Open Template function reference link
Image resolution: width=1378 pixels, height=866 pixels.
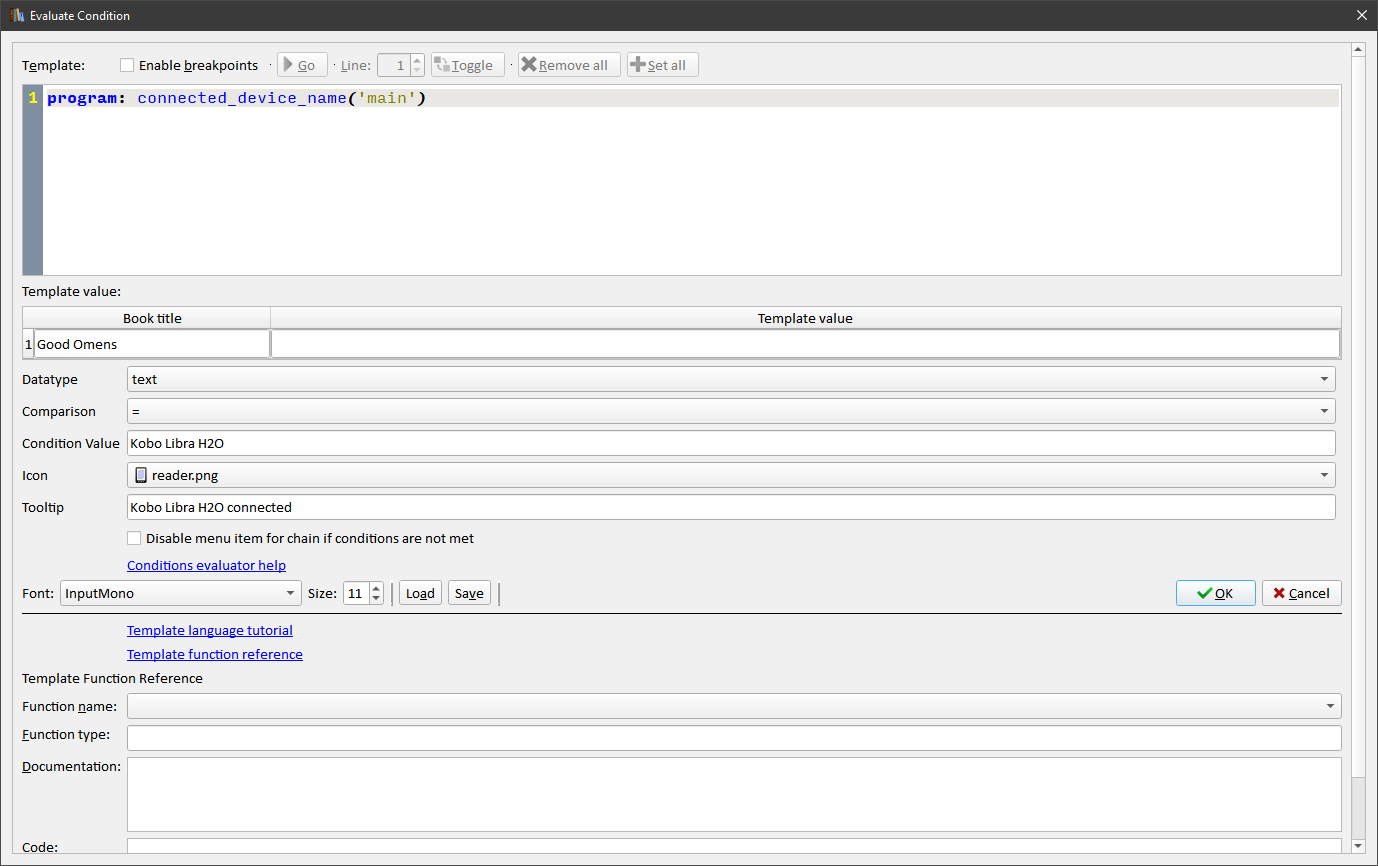[x=215, y=654]
